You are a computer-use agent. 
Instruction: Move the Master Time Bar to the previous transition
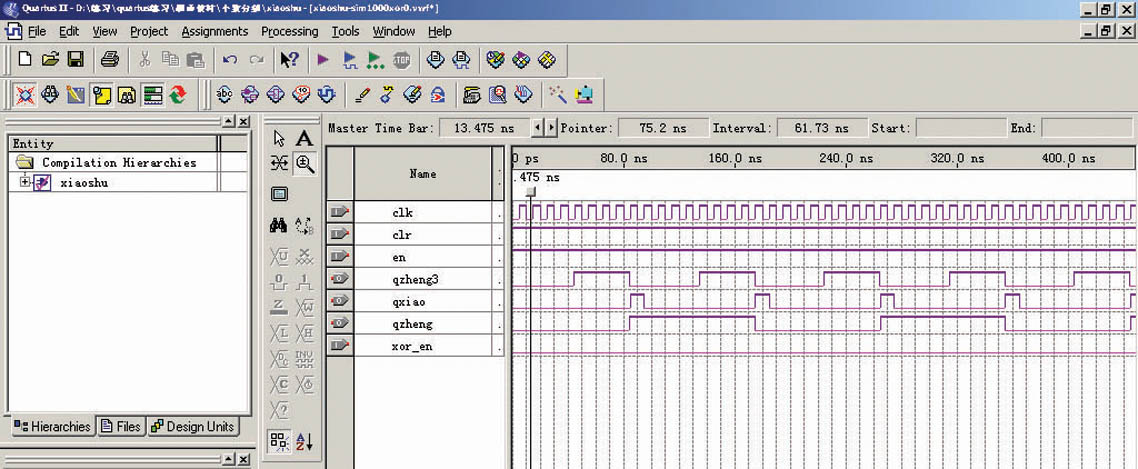[537, 128]
